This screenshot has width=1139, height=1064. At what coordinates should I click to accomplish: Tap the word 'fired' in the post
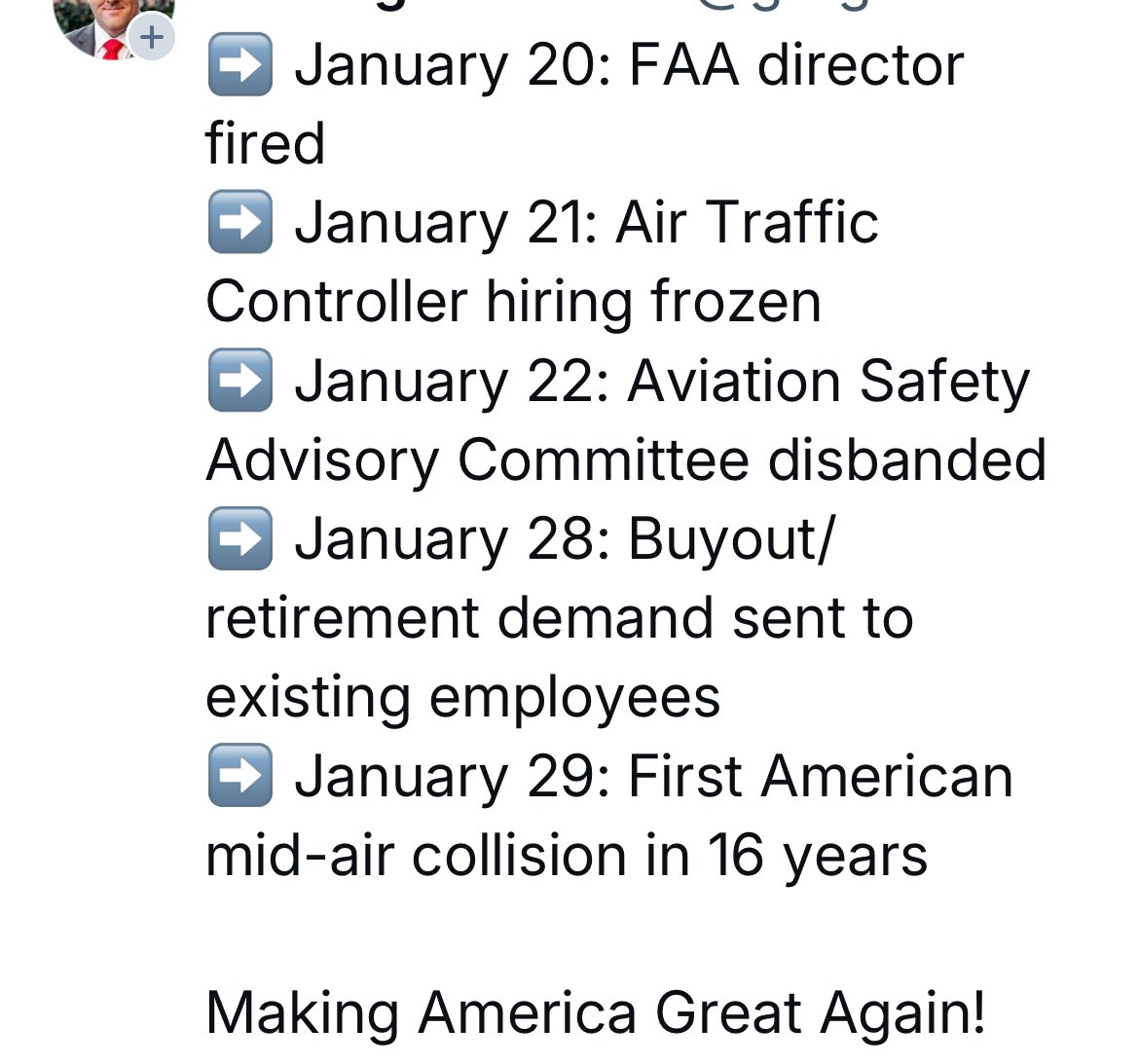coord(265,143)
